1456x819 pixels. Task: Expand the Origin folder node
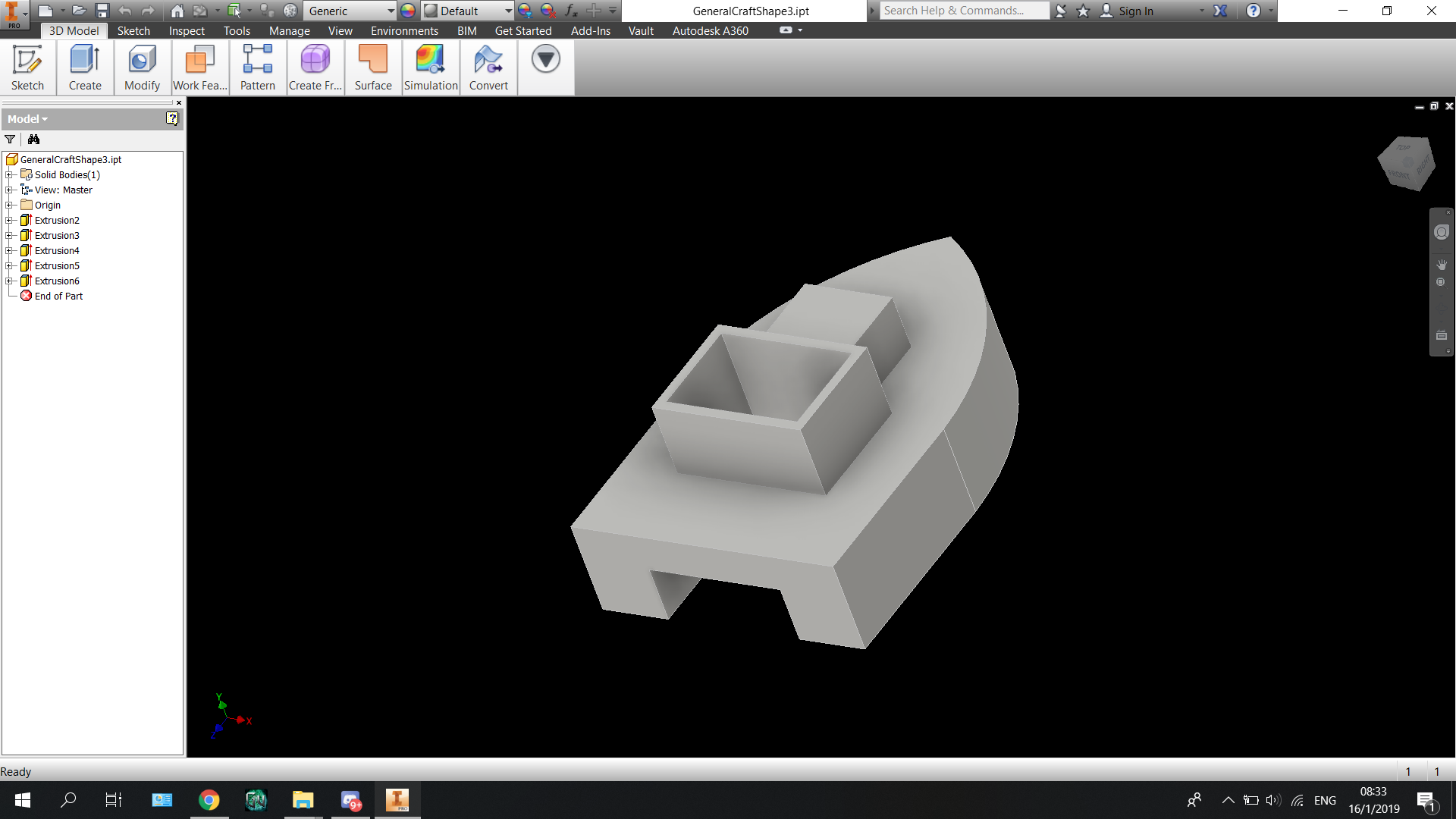9,206
